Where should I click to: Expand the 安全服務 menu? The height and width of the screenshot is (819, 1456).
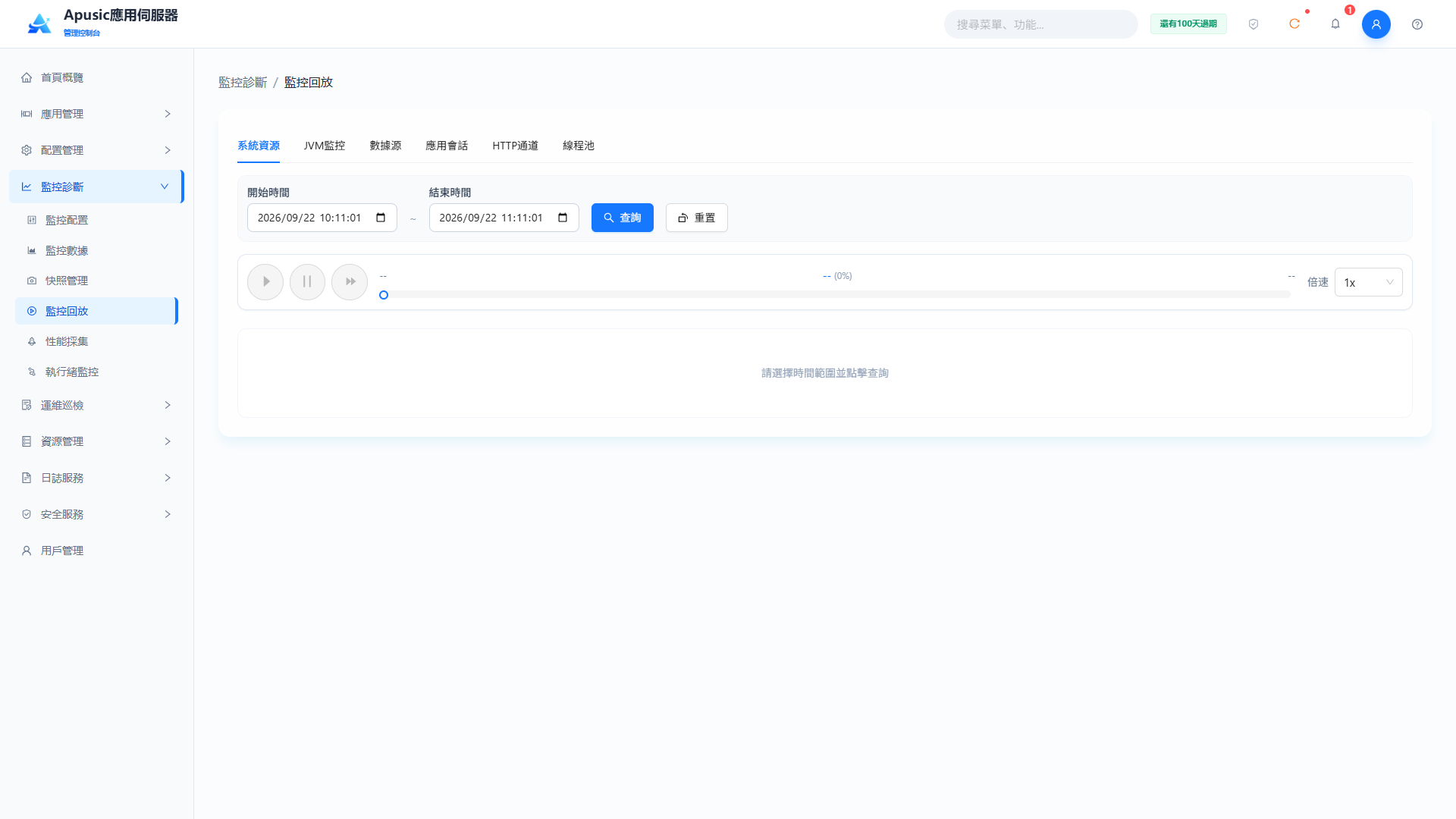coord(96,514)
